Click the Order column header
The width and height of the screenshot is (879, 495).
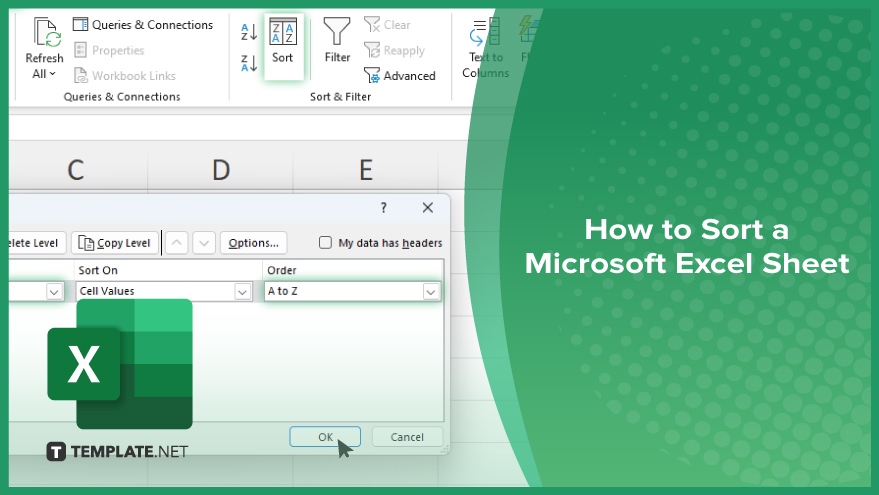353,270
